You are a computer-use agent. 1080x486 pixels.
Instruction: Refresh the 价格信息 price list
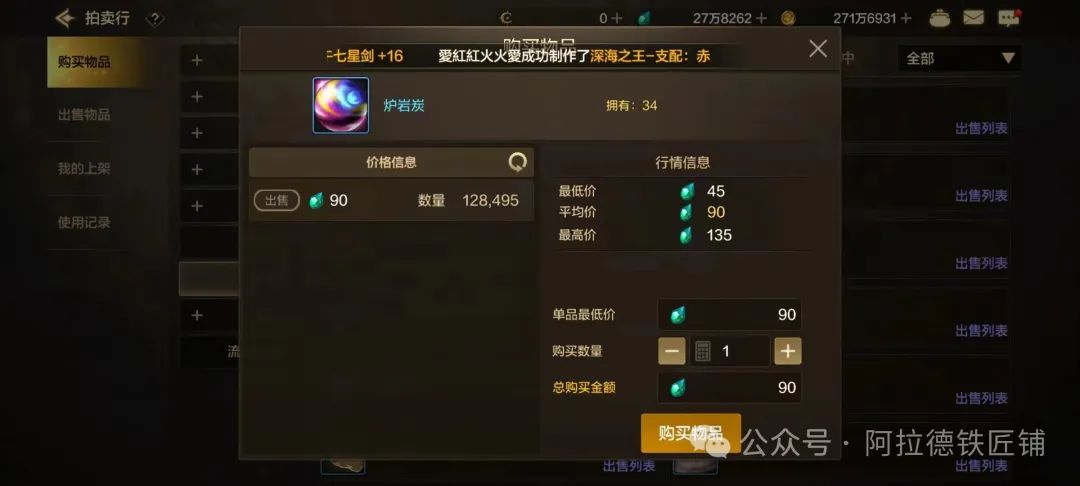tap(517, 162)
